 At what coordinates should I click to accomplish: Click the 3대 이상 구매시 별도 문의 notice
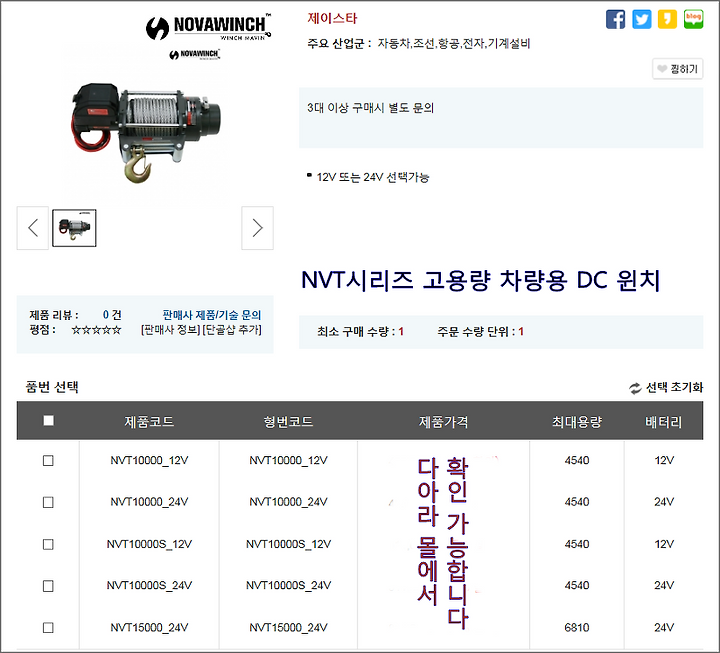[371, 108]
